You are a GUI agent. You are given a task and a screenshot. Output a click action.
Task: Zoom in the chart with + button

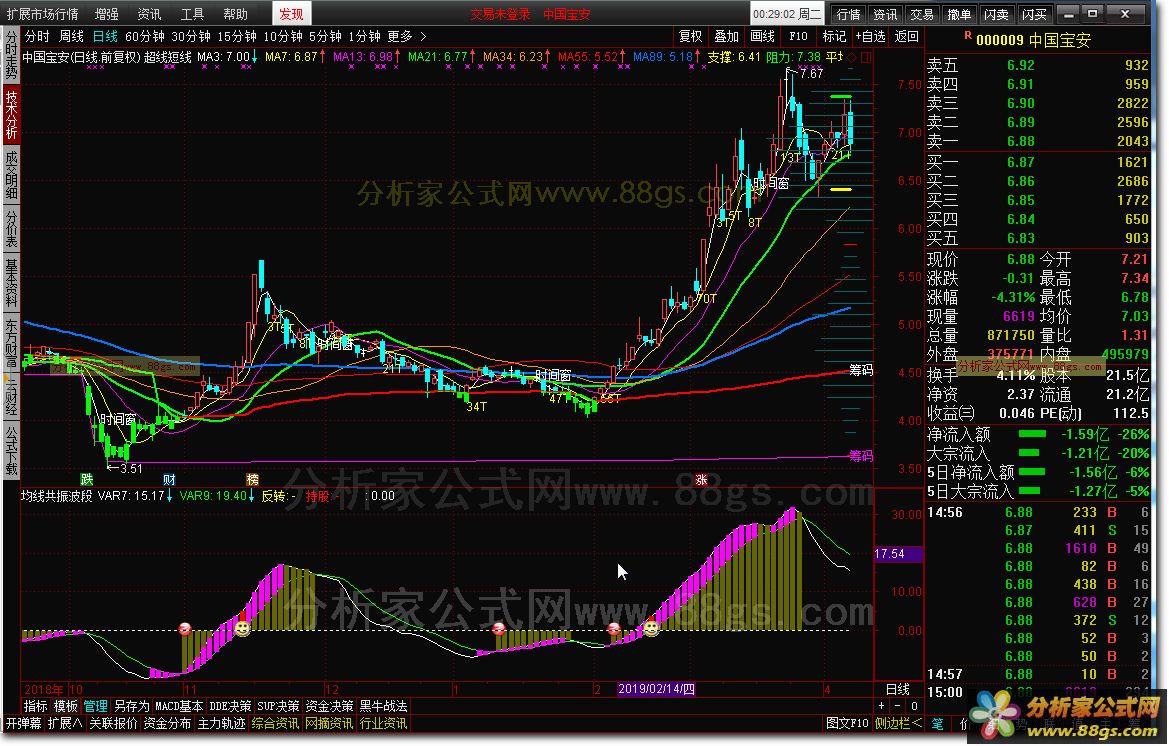(882, 707)
